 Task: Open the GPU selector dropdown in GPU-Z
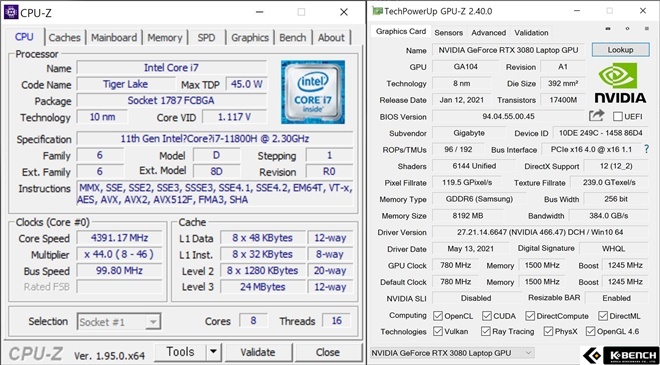(452, 353)
